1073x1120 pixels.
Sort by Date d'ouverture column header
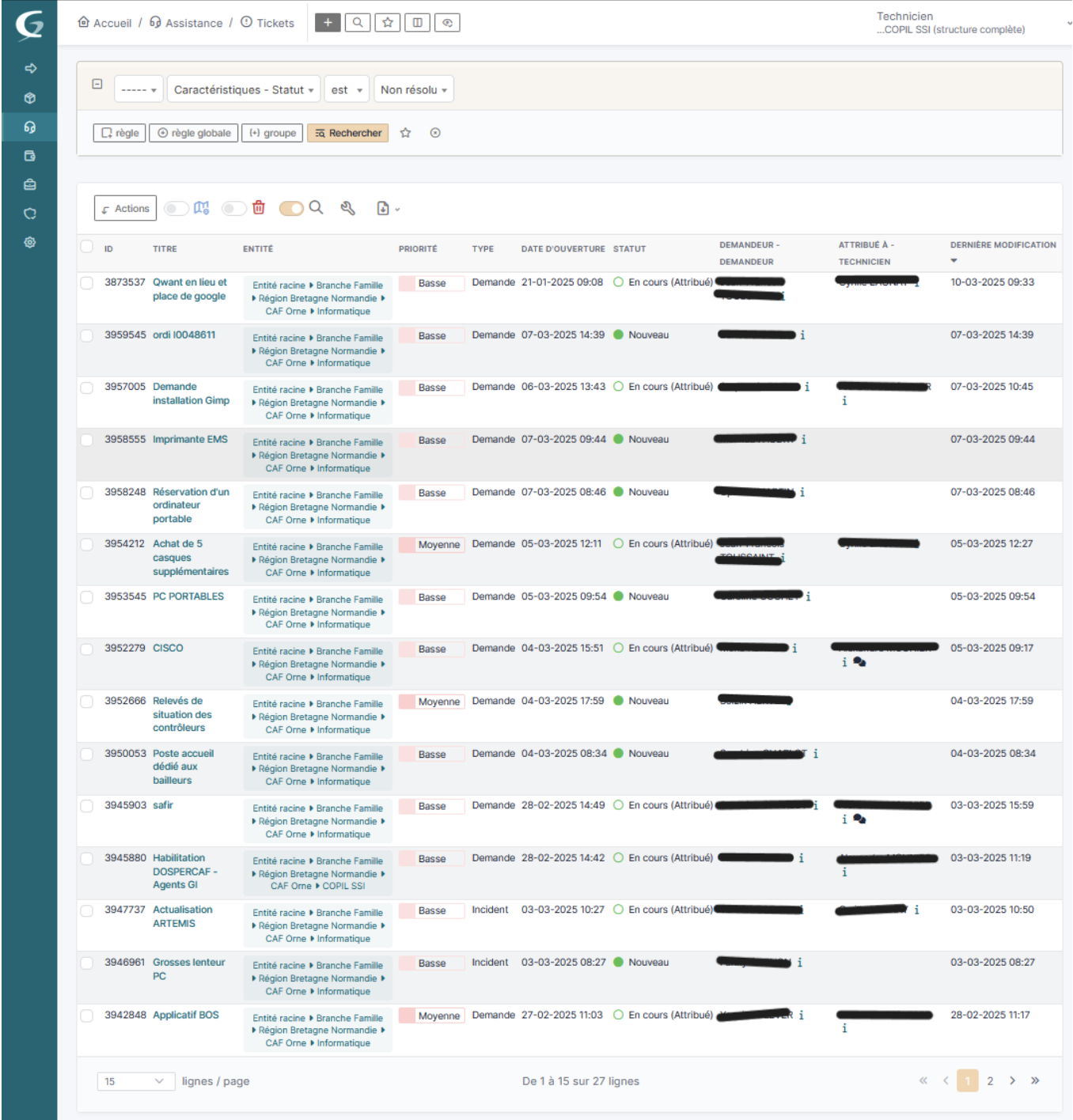563,249
